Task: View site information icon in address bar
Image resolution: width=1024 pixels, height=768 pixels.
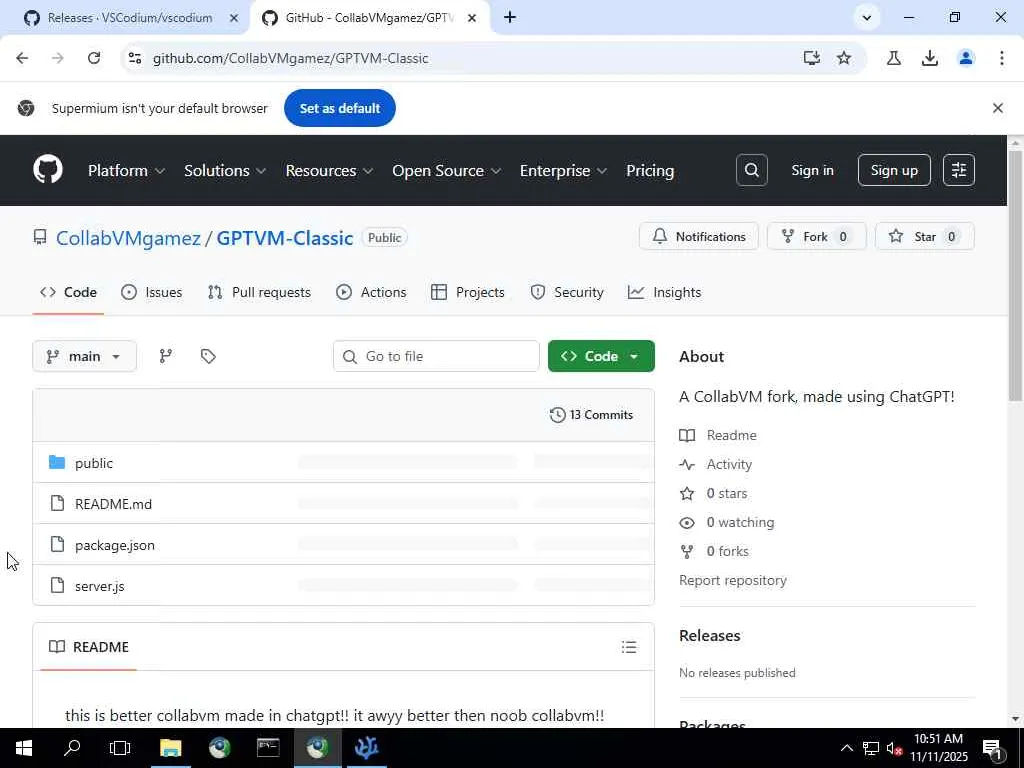Action: (135, 58)
